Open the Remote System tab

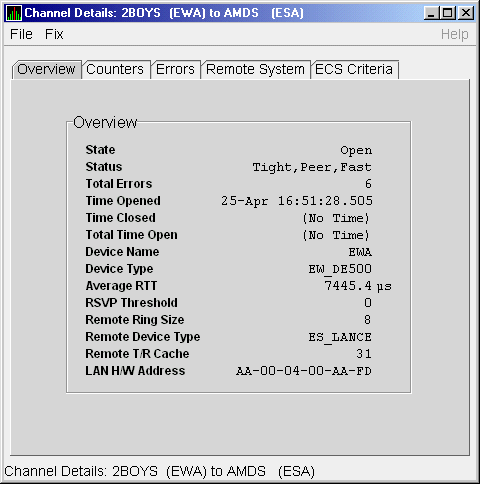point(255,70)
